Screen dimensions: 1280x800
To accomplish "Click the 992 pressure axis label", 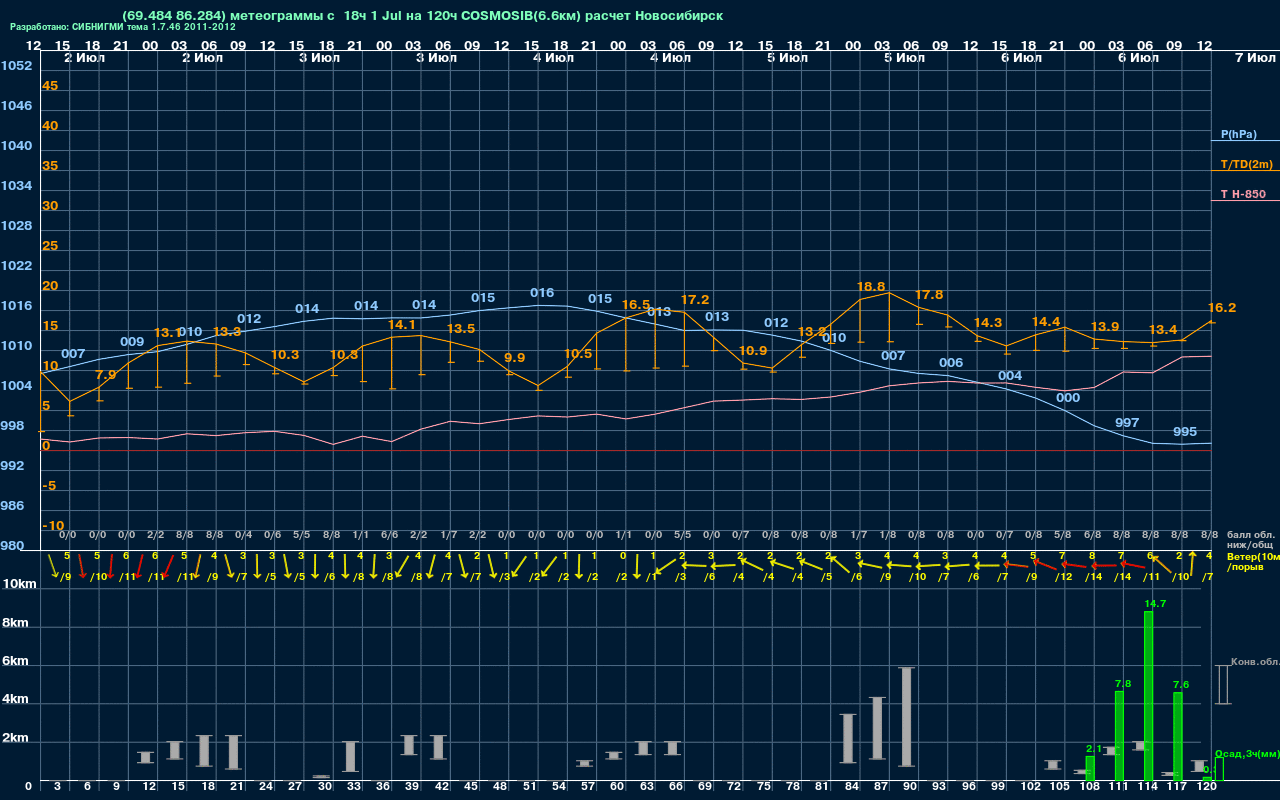I will 13,466.
